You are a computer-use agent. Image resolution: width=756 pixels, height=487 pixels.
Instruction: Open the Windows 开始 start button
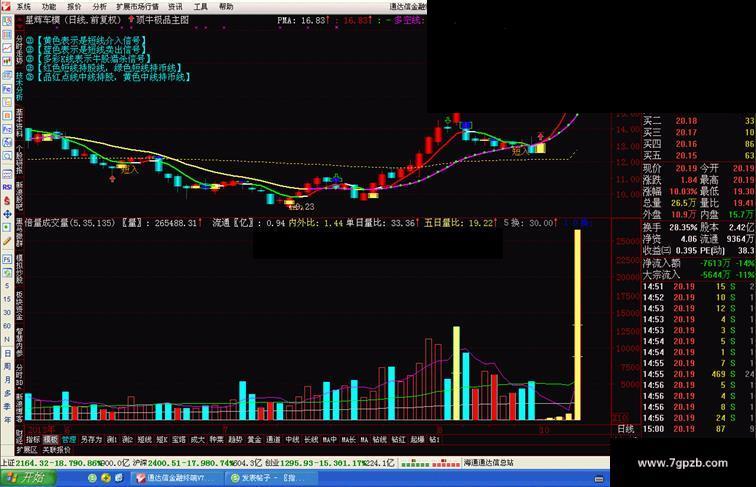28,478
